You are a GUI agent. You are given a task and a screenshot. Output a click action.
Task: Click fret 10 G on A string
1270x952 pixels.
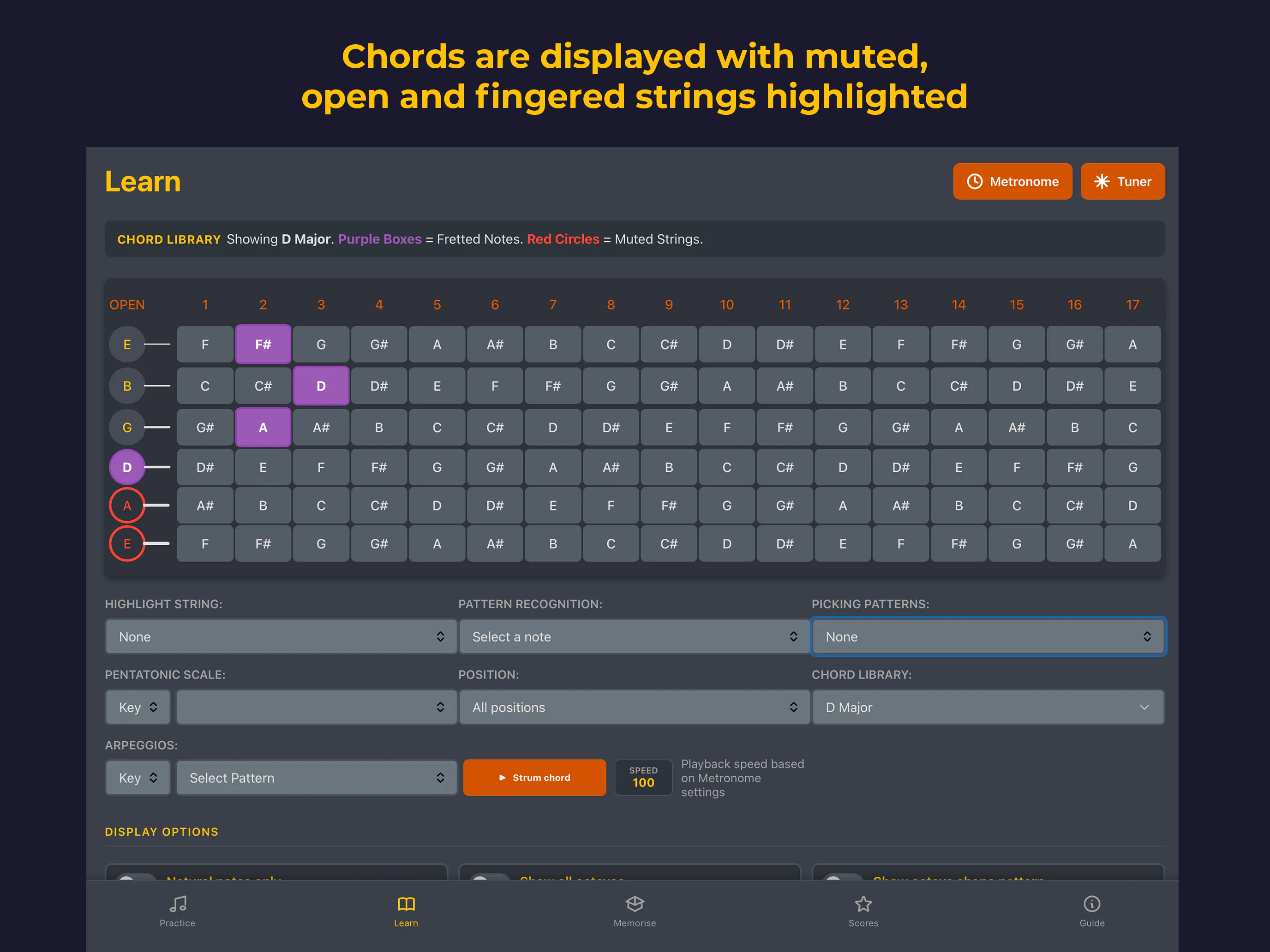point(727,506)
